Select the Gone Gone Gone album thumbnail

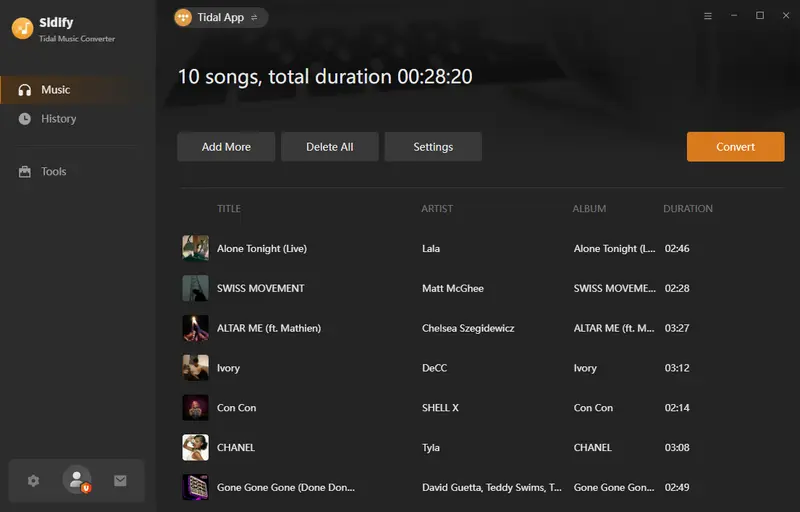click(x=195, y=487)
